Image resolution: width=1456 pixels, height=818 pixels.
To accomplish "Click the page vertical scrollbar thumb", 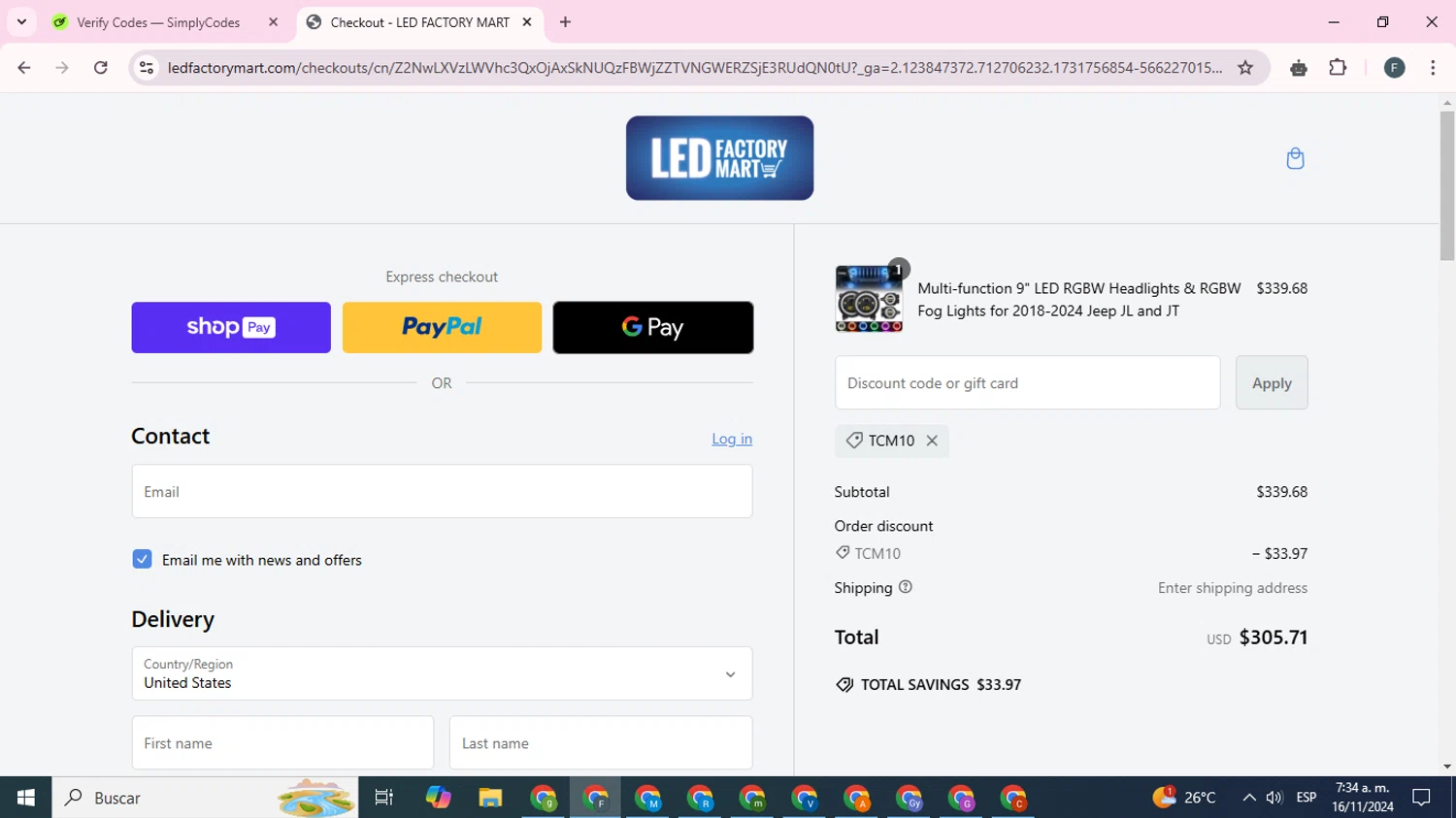I will (x=1447, y=184).
